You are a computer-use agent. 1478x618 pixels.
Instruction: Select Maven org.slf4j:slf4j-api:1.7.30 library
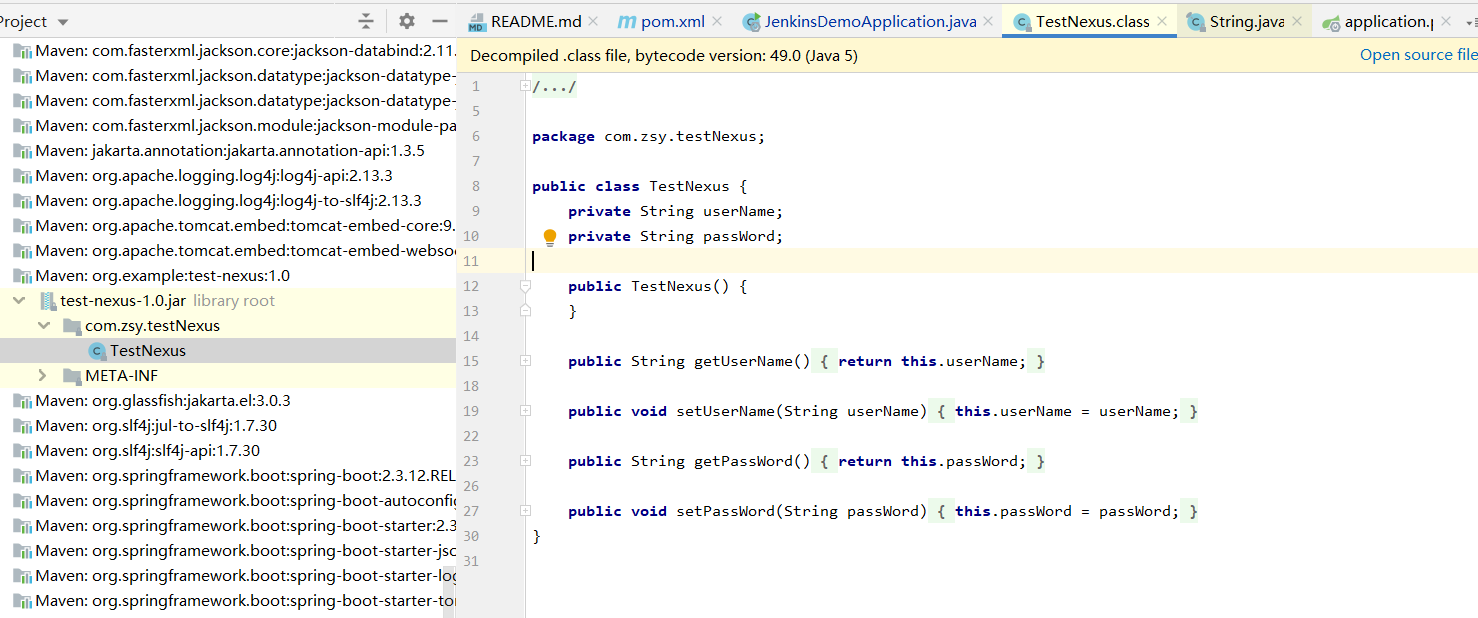146,451
